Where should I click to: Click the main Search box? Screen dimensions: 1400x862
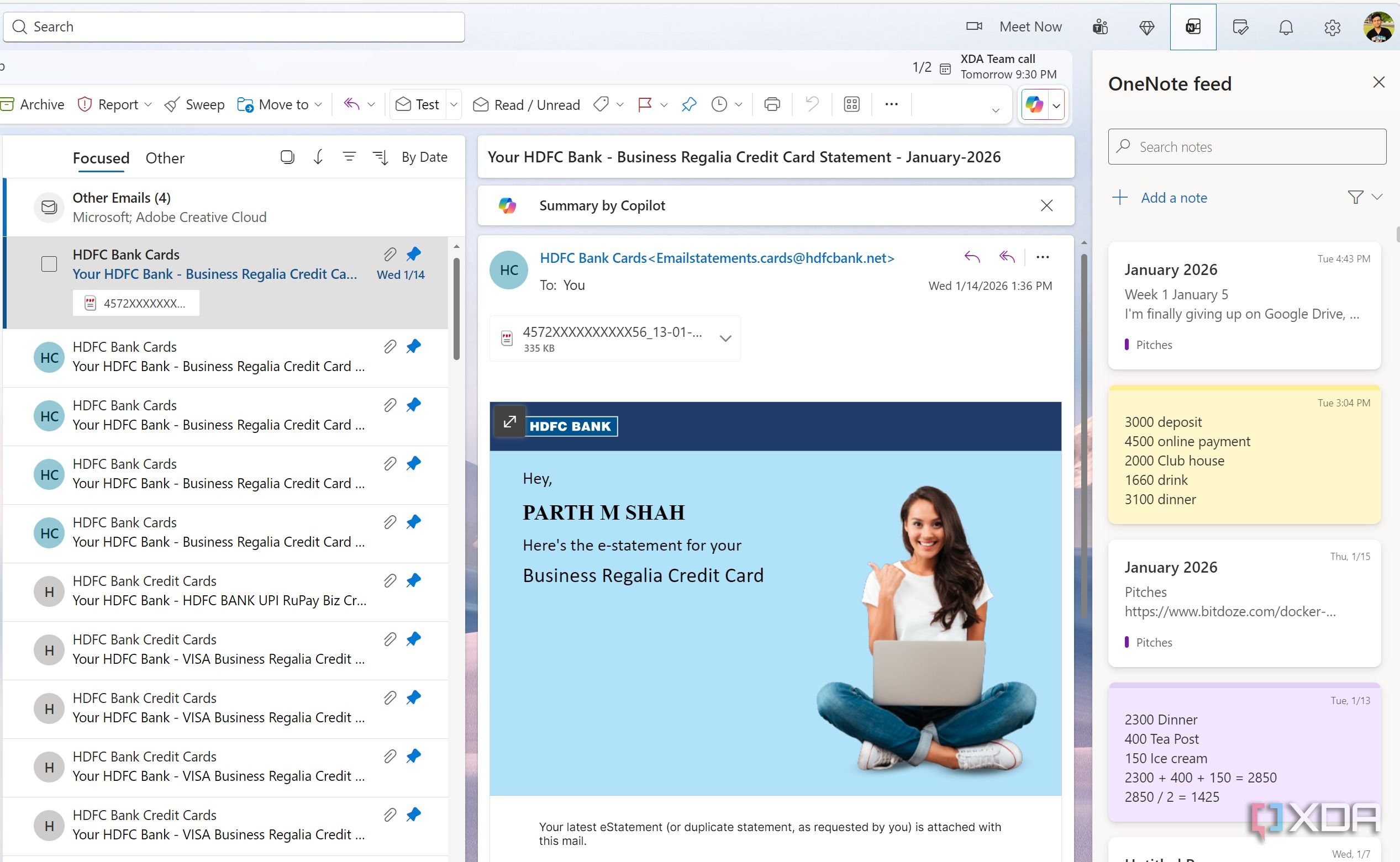(x=234, y=27)
